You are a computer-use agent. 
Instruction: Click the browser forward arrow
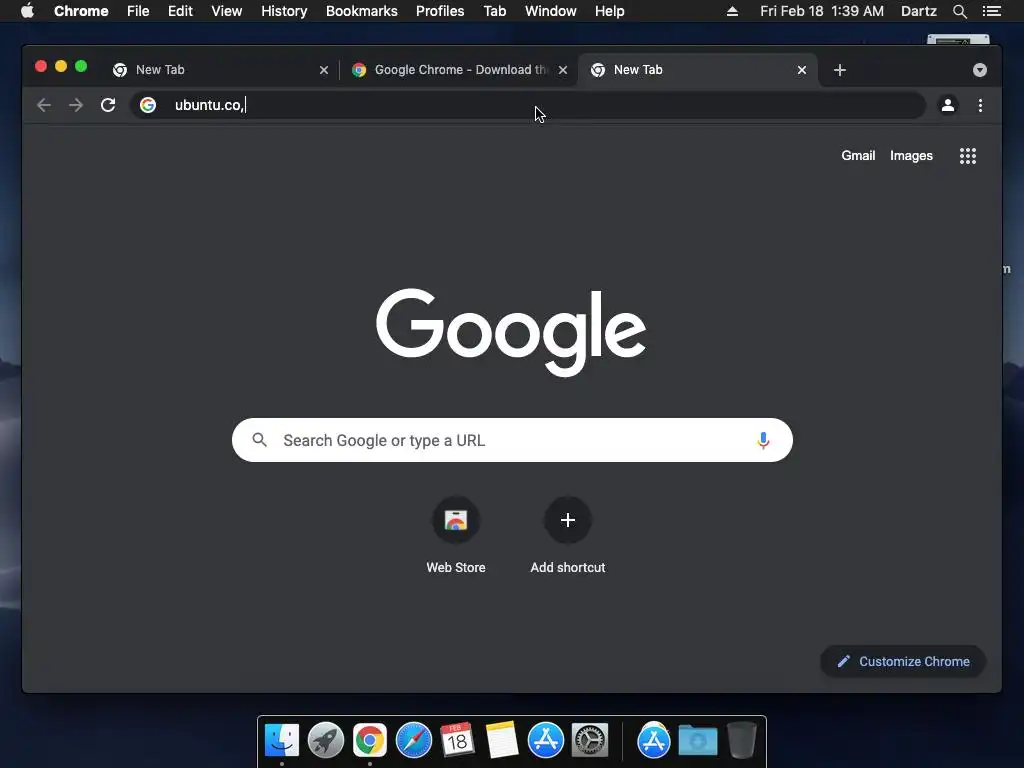(76, 105)
